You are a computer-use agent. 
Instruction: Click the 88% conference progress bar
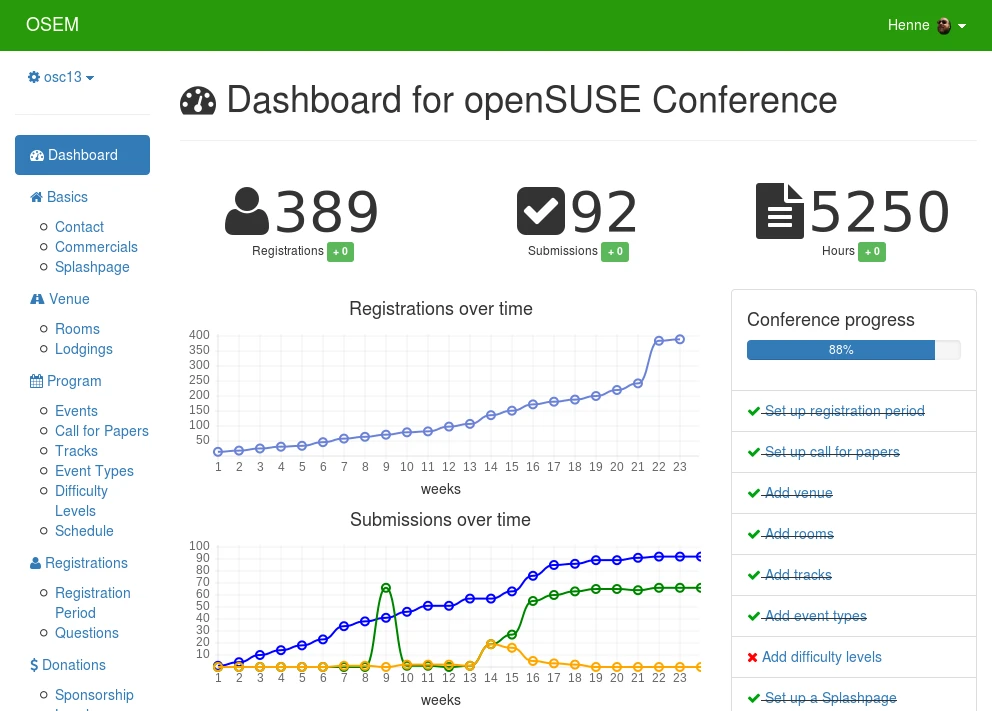click(853, 350)
